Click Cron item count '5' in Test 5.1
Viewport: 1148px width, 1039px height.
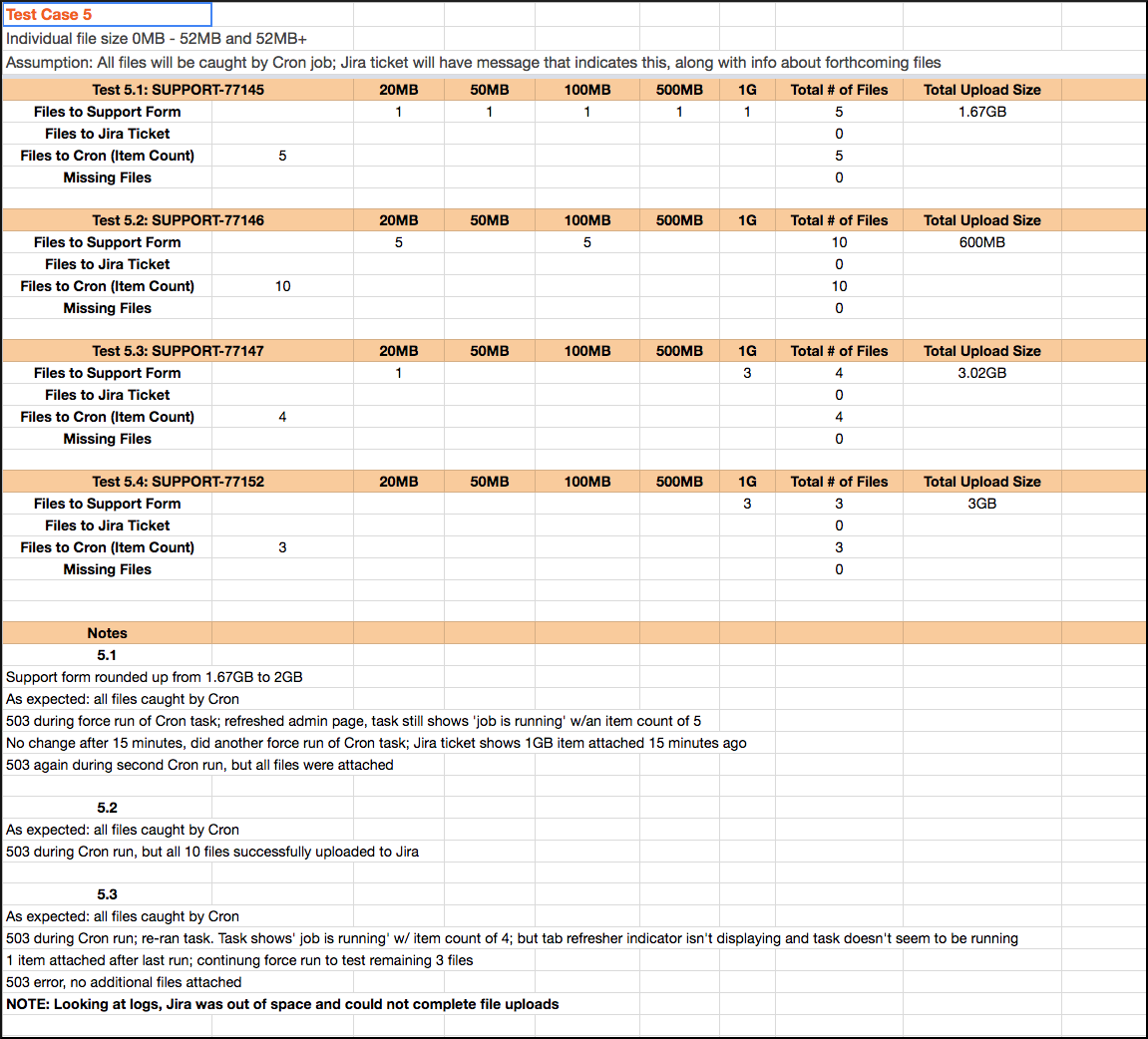[x=282, y=156]
